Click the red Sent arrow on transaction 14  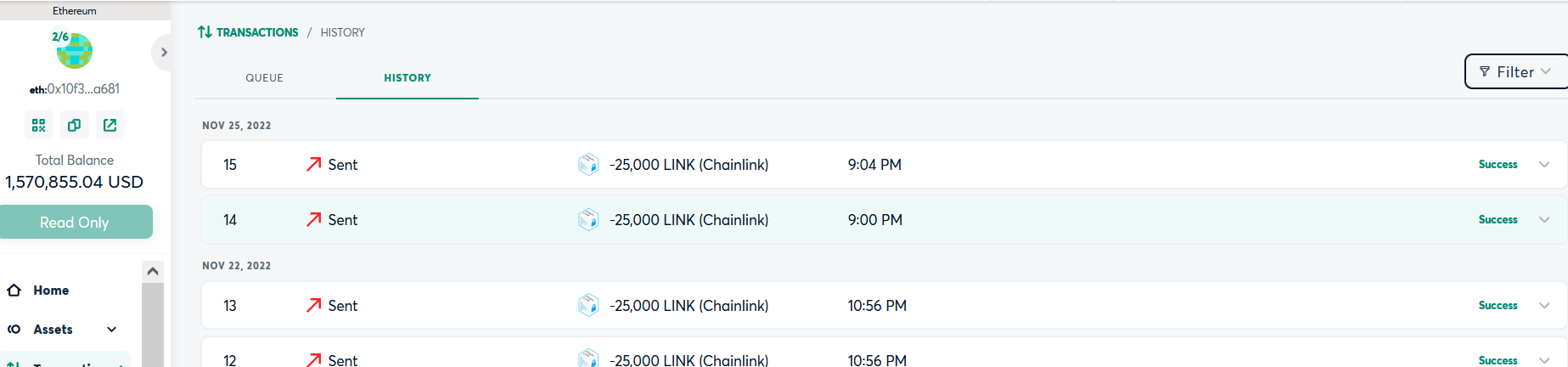tap(314, 220)
